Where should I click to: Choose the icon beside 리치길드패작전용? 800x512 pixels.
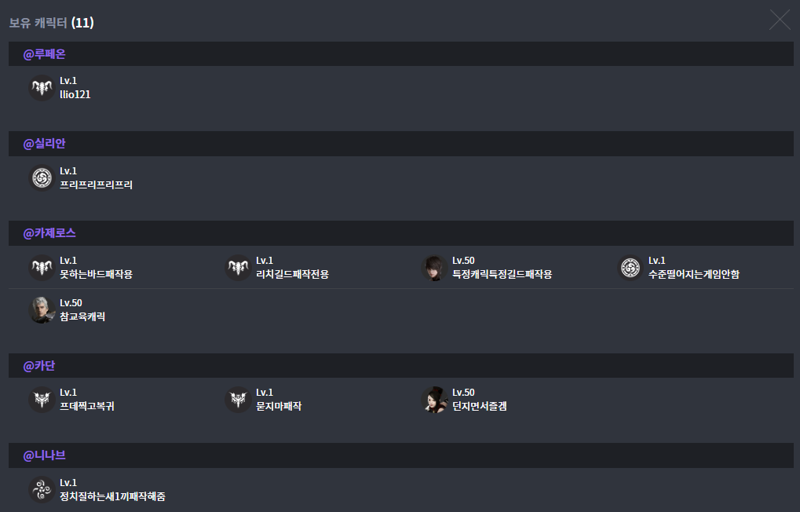(x=238, y=268)
